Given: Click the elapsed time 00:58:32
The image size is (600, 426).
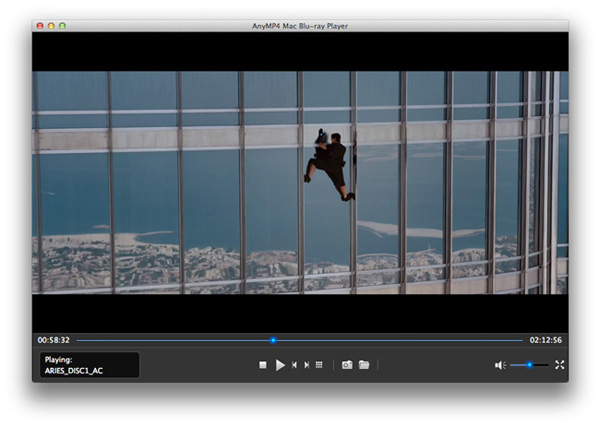Looking at the screenshot, I should 53,340.
